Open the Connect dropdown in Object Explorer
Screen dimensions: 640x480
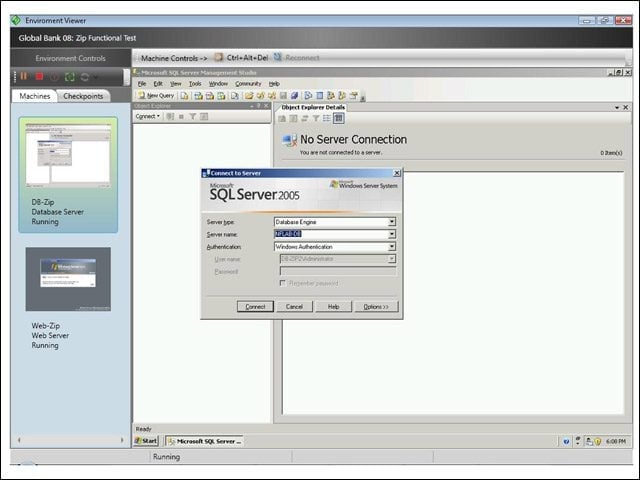tap(148, 116)
